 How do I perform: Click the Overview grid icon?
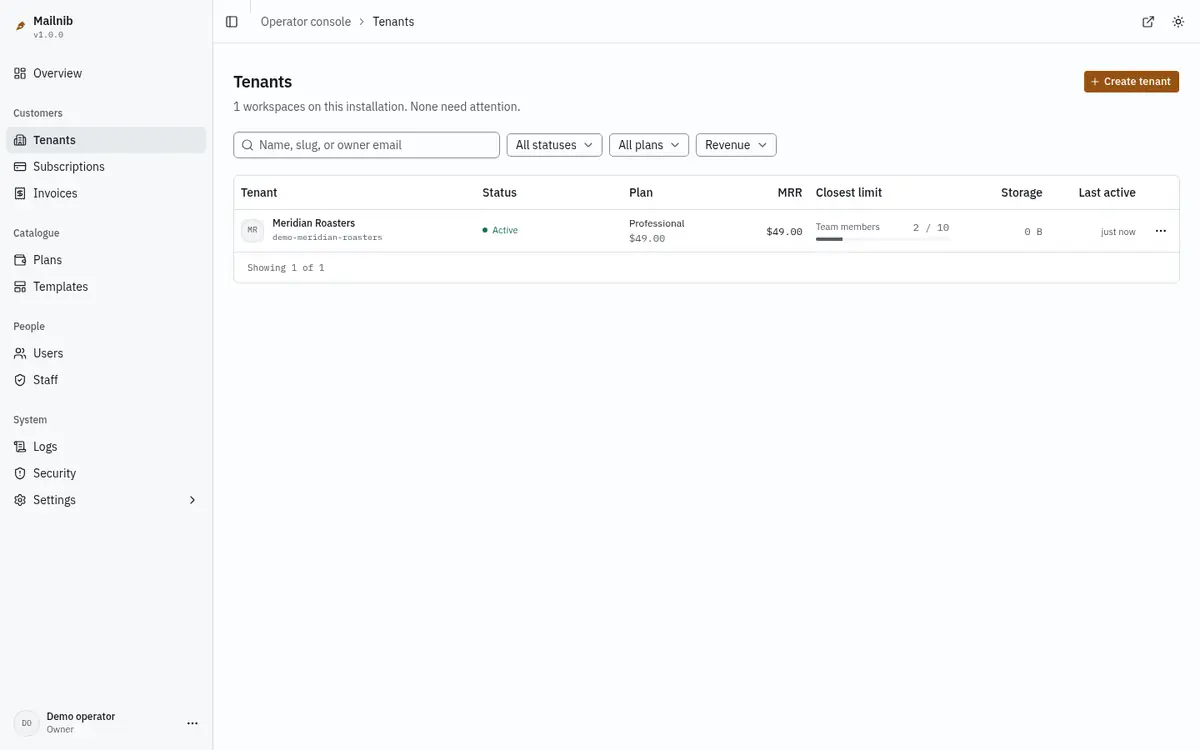point(20,73)
